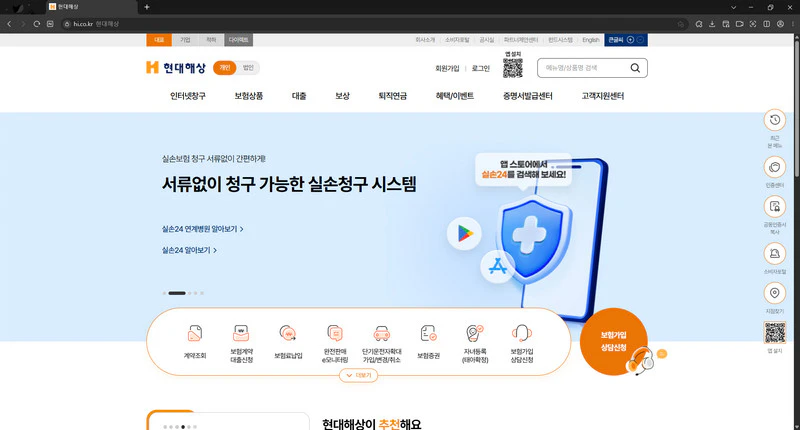Open the browser split view icon
Viewport: 800px width, 430px height.
766,24
